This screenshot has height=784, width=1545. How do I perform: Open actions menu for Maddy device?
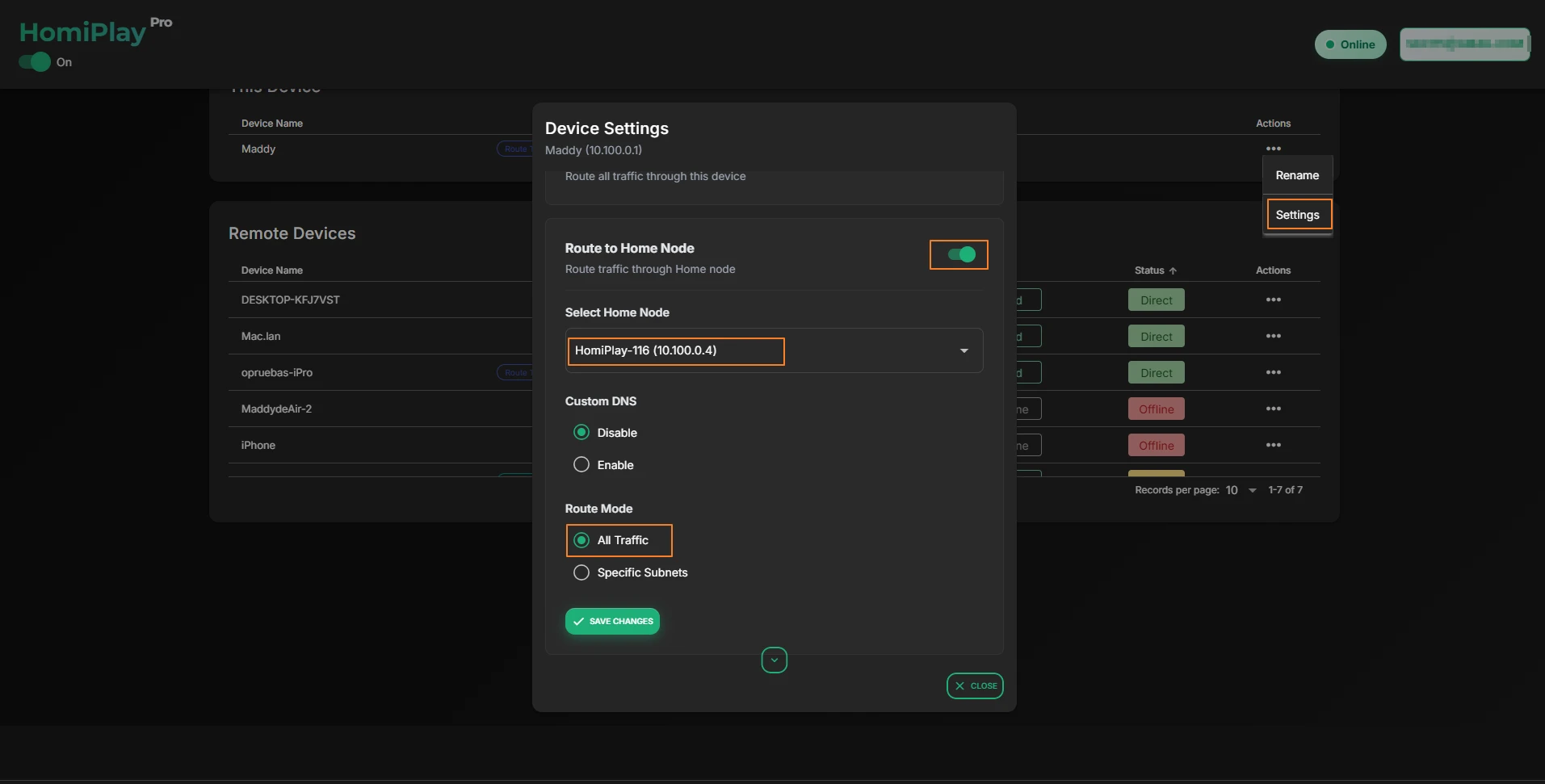pyautogui.click(x=1273, y=149)
